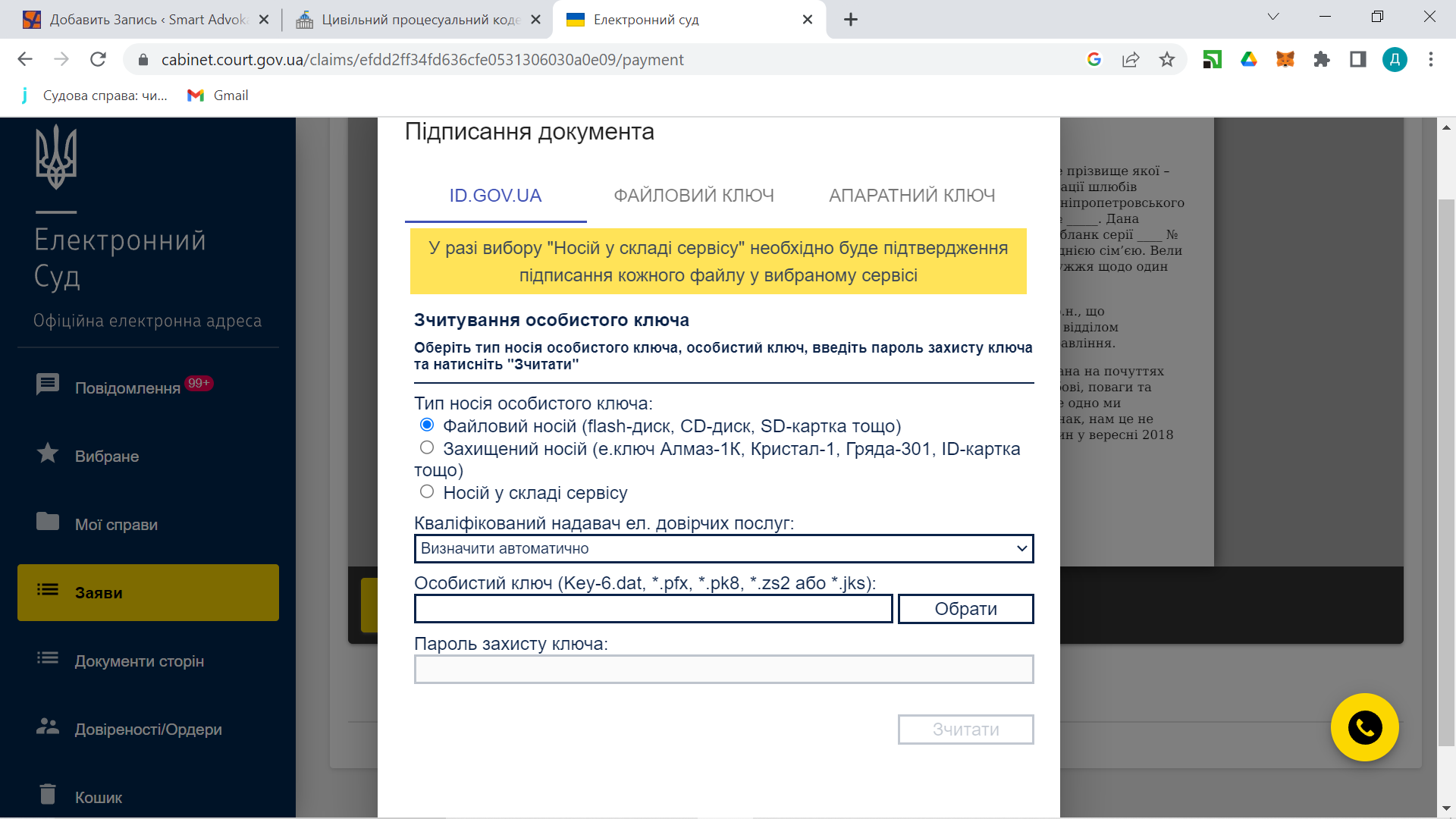Screen dimensions: 1456x819
Task: Click the yellow phone call button
Action: pyautogui.click(x=1364, y=727)
